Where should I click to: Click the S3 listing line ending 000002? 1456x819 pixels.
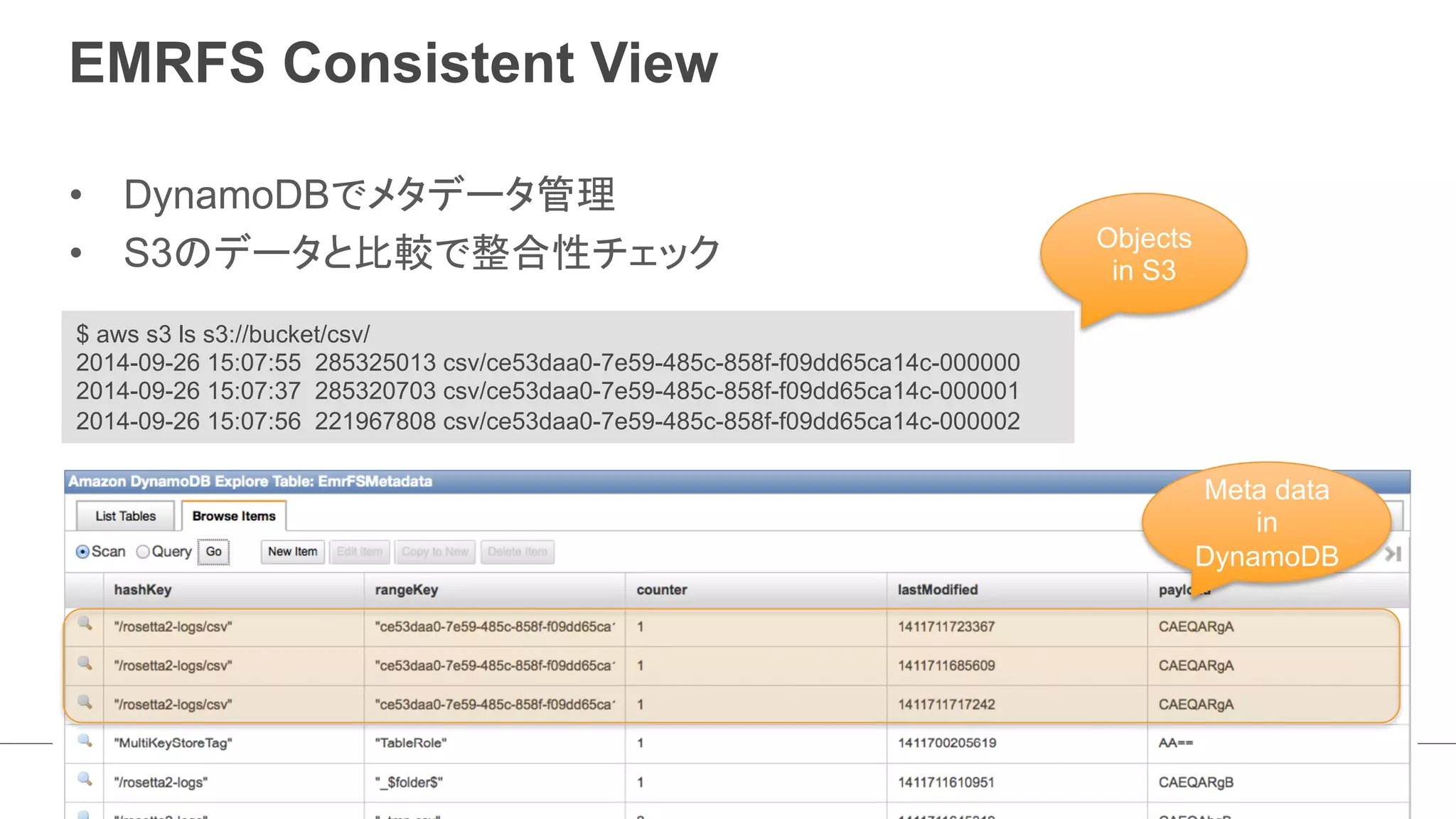click(548, 421)
